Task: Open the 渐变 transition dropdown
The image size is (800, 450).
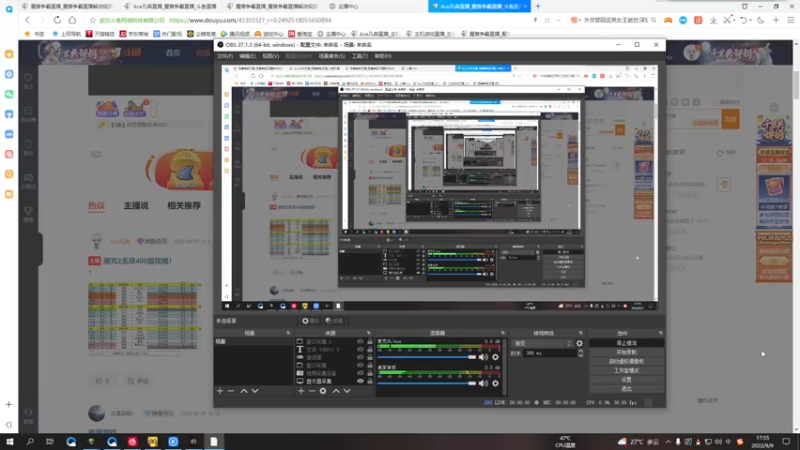Action: point(542,343)
